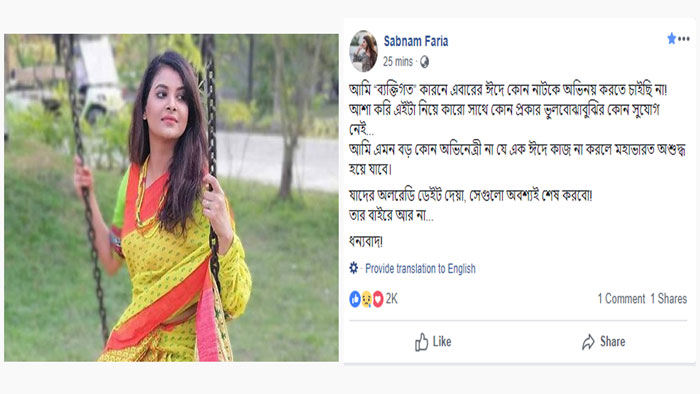Click the blue thumbs-up reaction icon
The image size is (700, 394).
coord(355,299)
